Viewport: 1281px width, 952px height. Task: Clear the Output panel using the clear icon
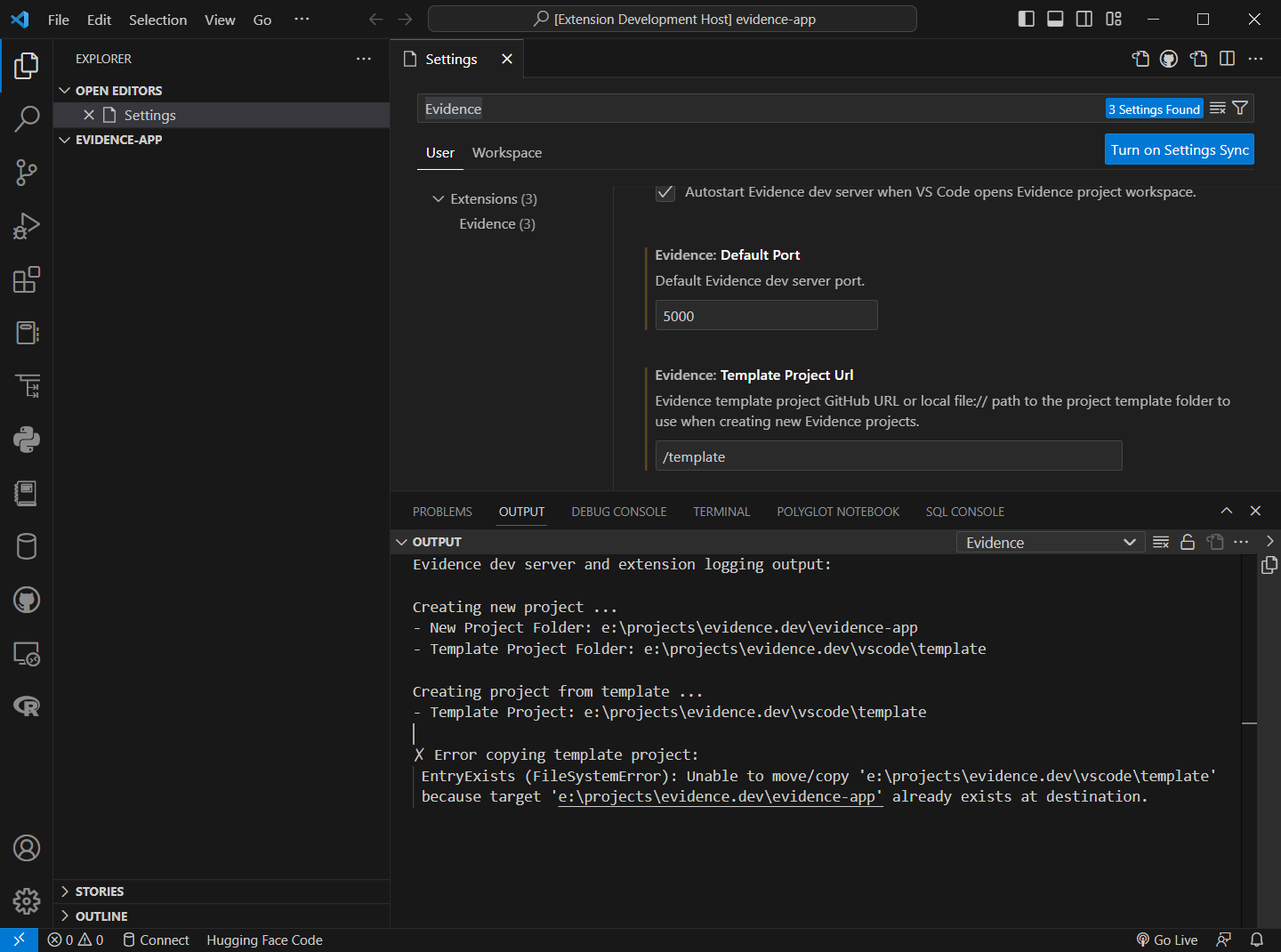point(1160,541)
